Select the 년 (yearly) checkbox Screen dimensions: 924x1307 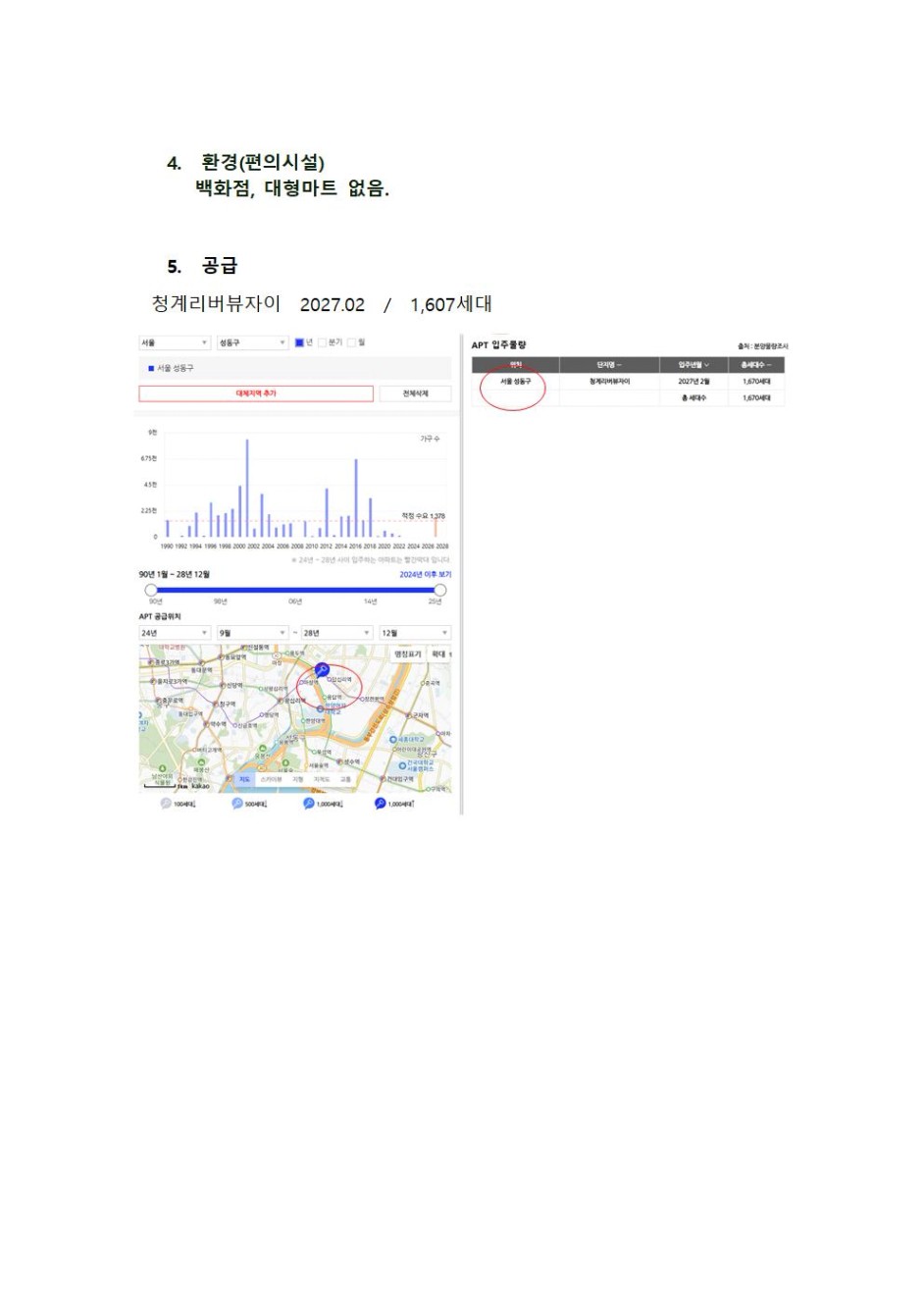click(300, 342)
